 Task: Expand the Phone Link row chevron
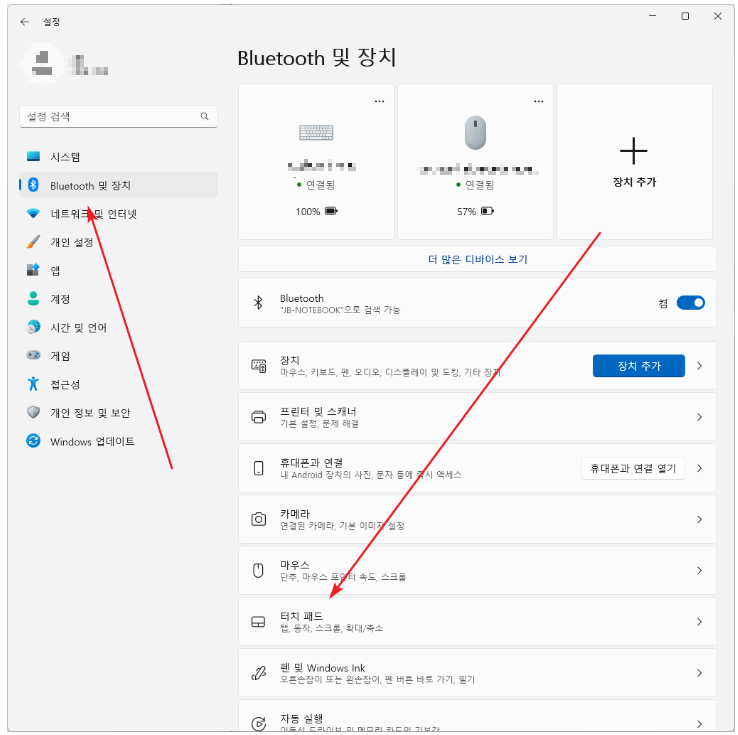(699, 468)
